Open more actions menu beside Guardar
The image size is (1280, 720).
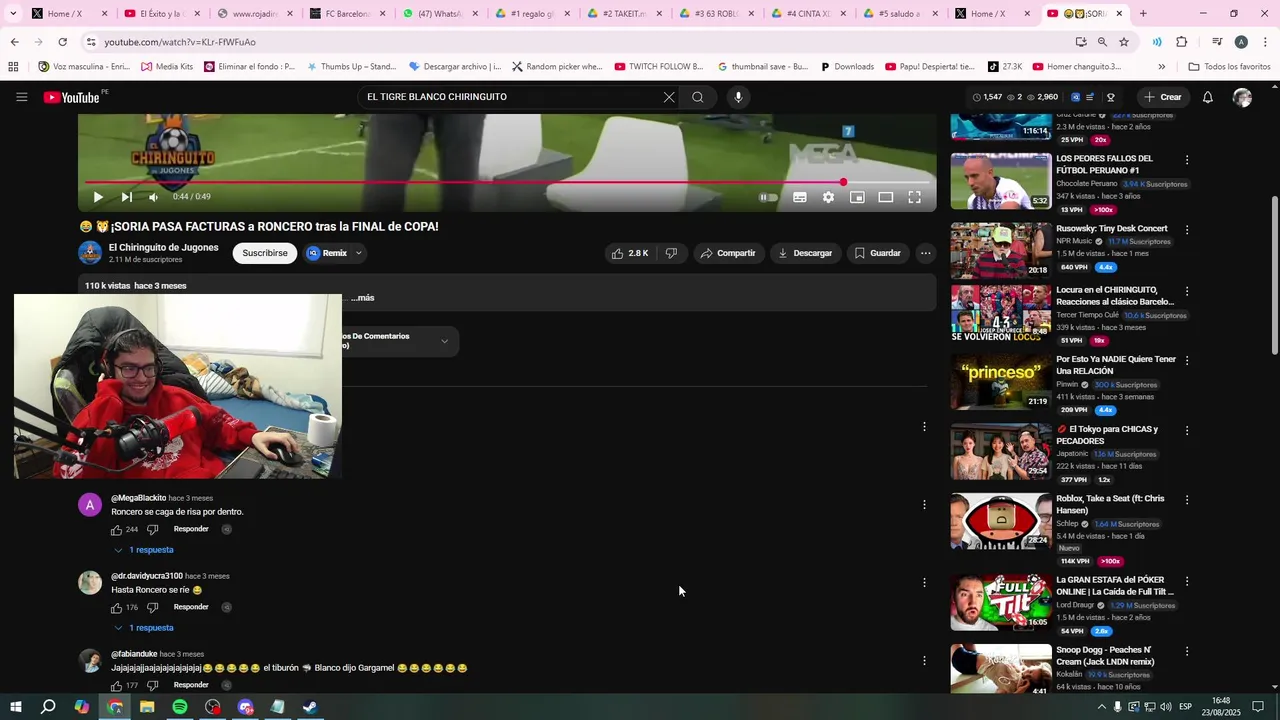(926, 253)
